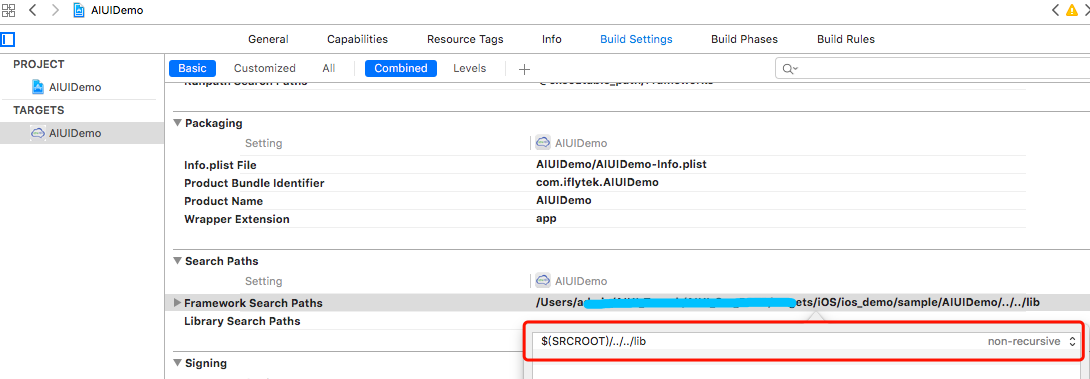Screen dimensions: 1090x379
Task: Switch to the Capabilities tab
Action: pos(357,39)
